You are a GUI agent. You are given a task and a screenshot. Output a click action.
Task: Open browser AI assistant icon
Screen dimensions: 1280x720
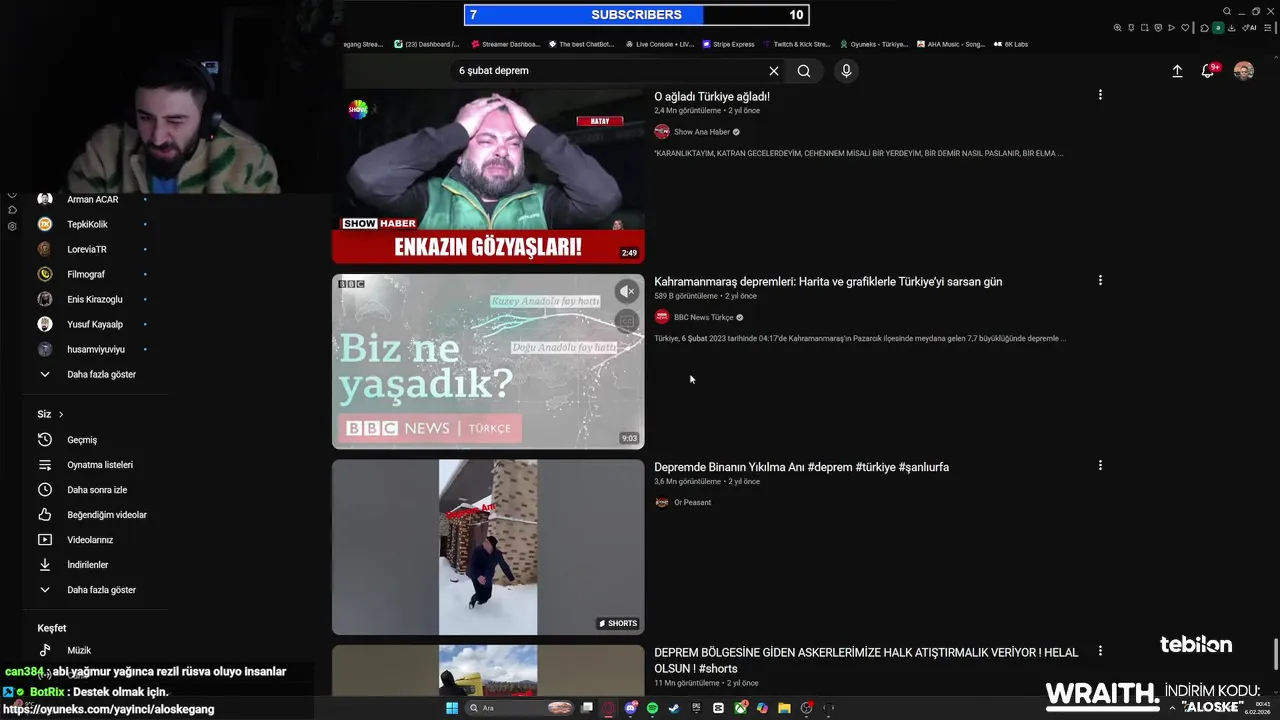pos(1248,28)
